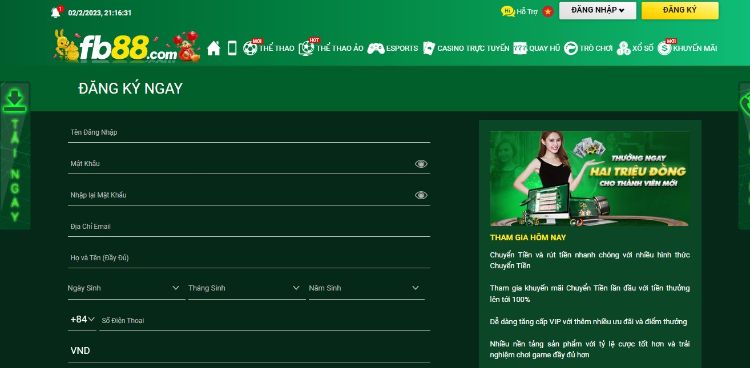
Task: Expand the Tháng Sinh dropdown
Action: 247,289
